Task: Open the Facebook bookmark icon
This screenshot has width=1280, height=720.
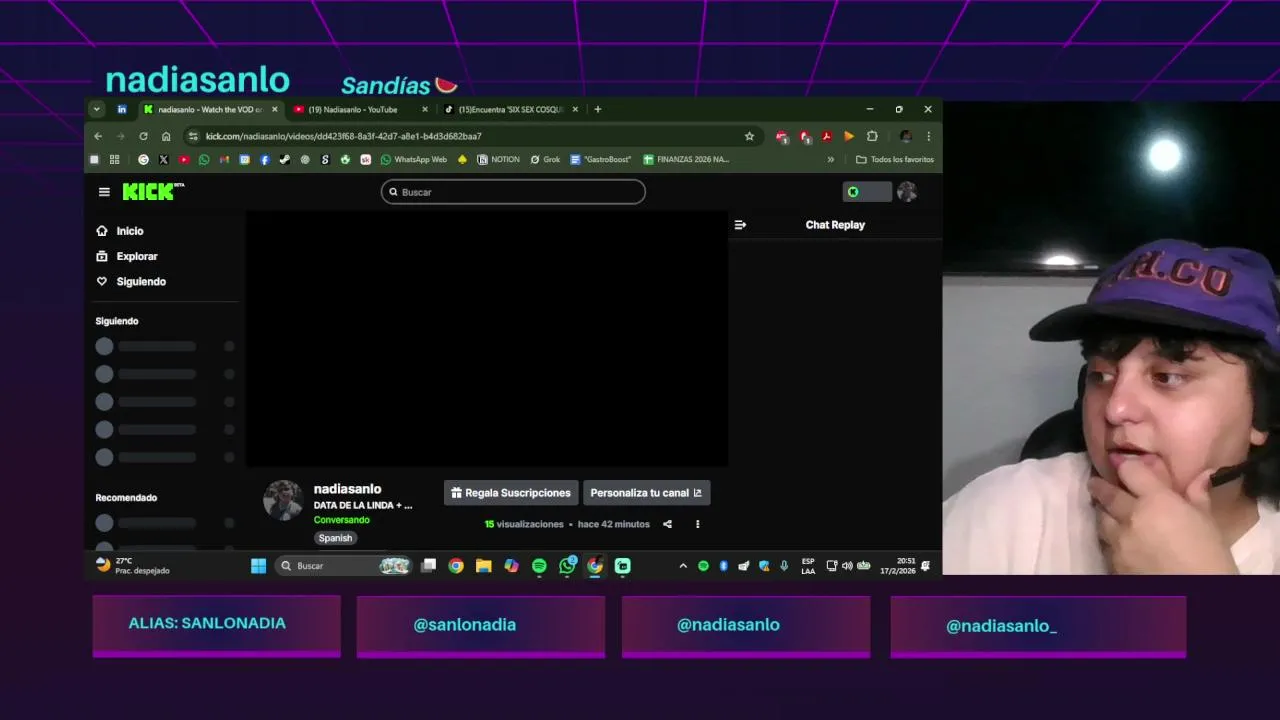Action: pos(265,159)
